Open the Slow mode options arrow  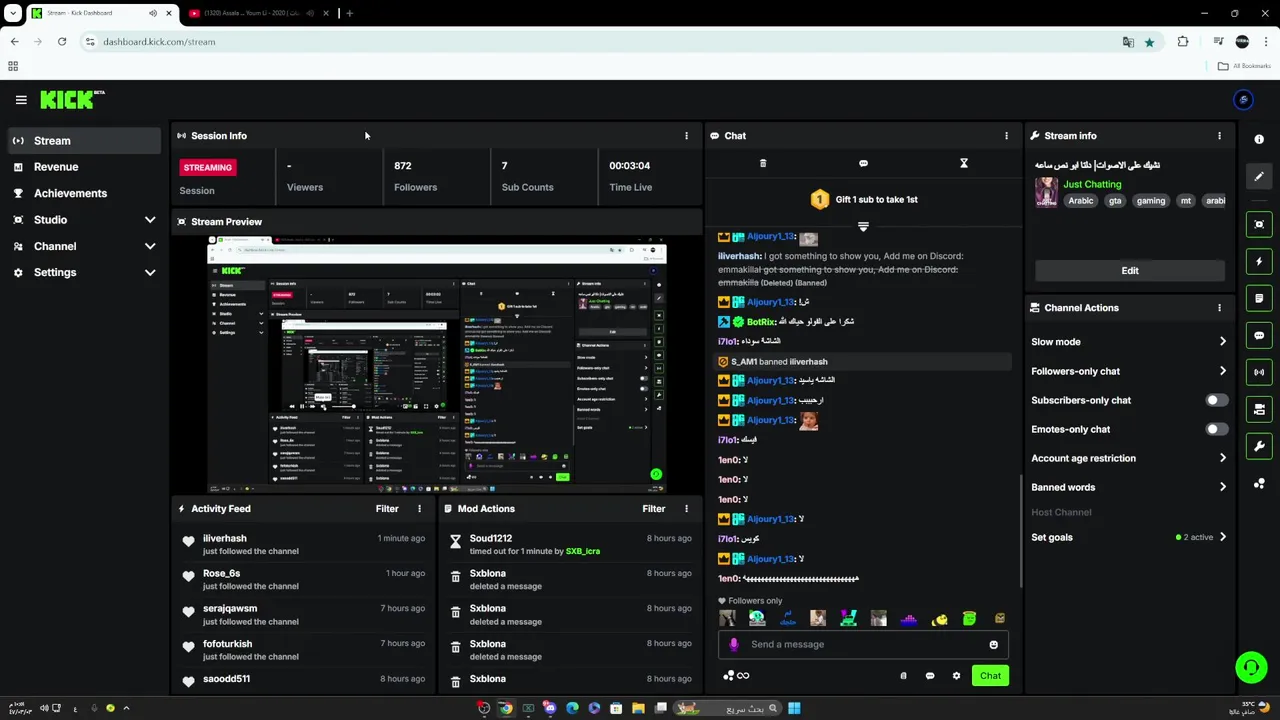click(1222, 342)
